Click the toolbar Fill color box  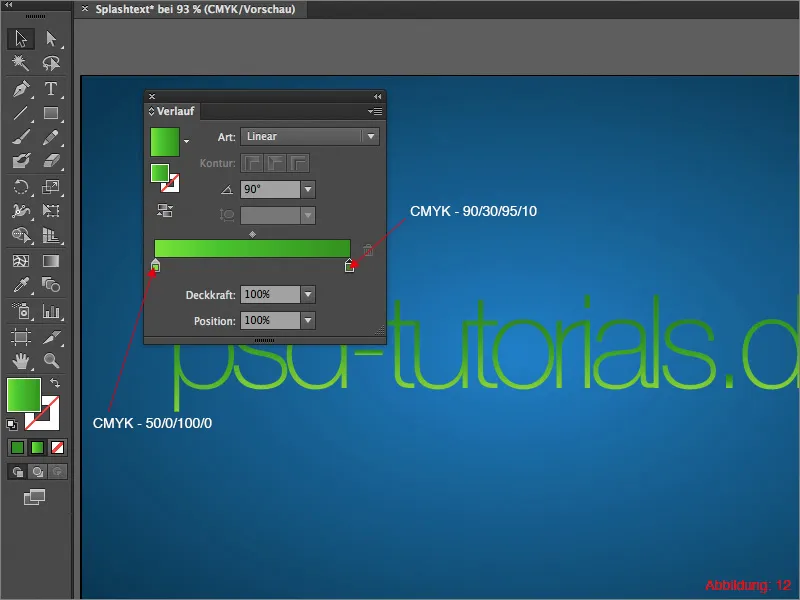tap(23, 395)
